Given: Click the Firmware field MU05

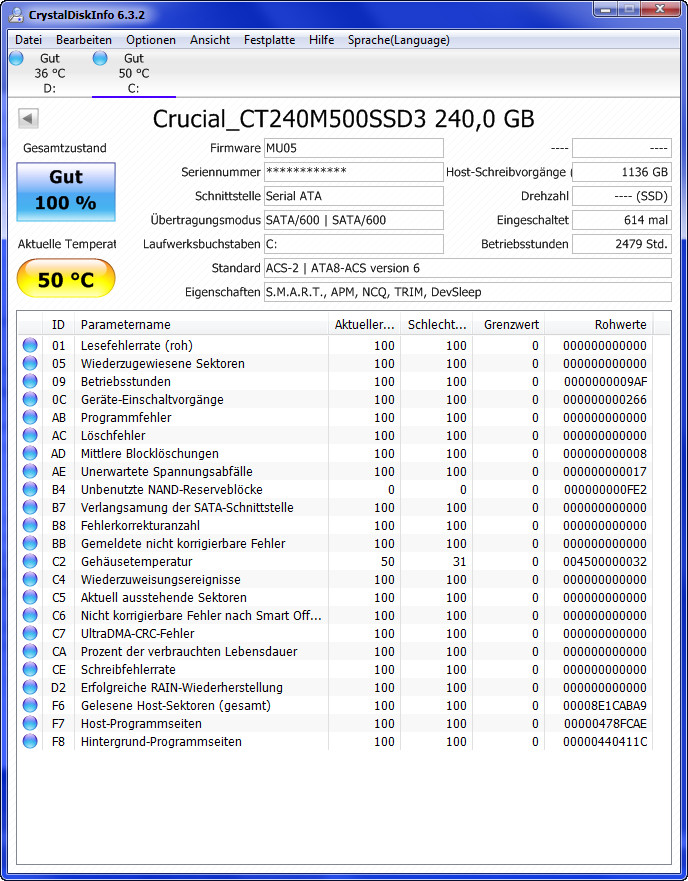Looking at the screenshot, I should (x=354, y=148).
